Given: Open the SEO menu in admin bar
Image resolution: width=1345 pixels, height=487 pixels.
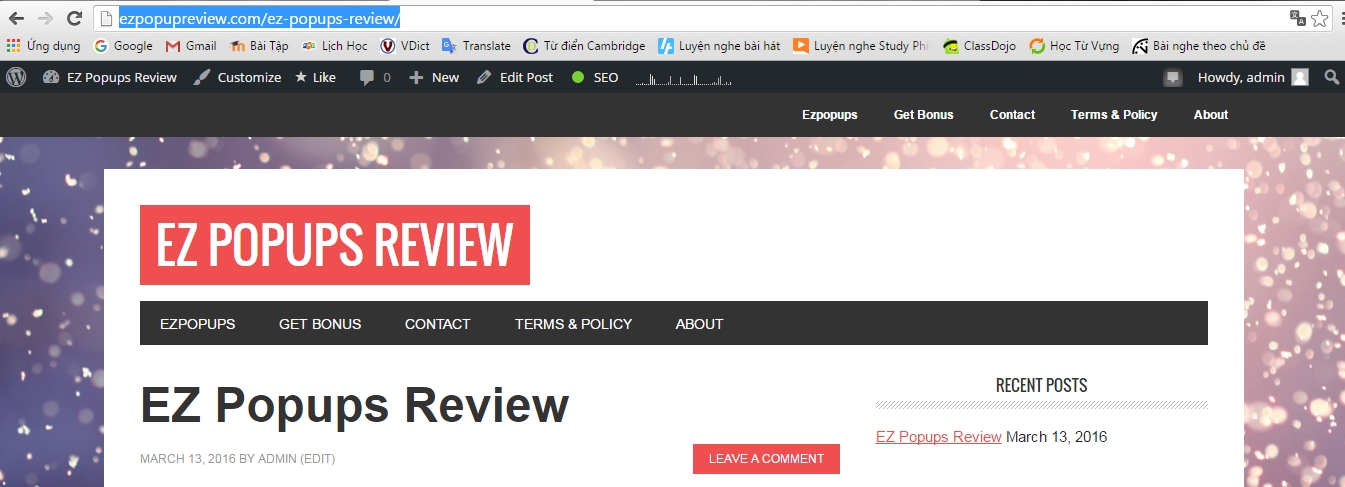Looking at the screenshot, I should (x=595, y=77).
